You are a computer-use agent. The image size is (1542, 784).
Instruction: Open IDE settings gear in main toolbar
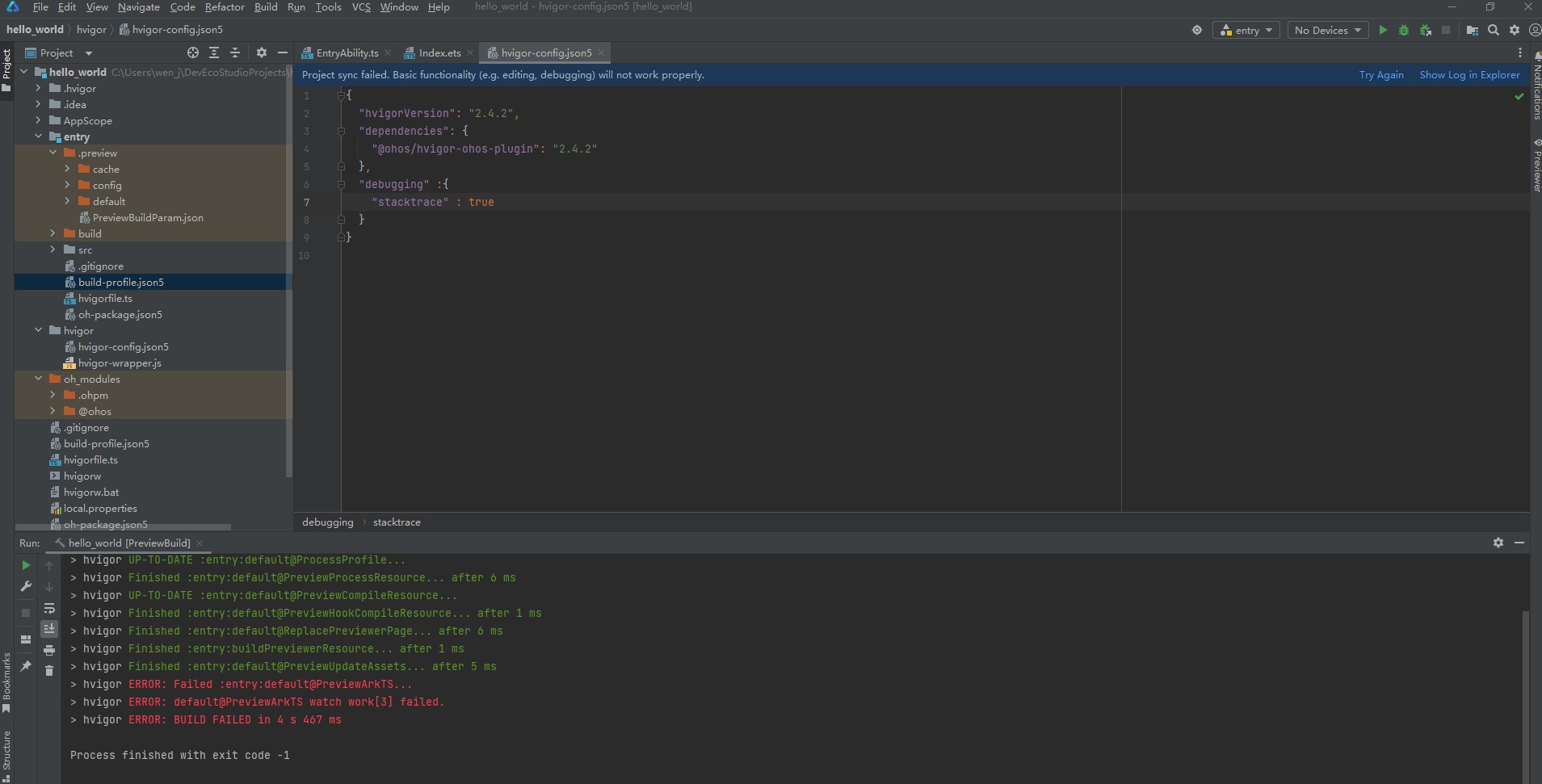pos(1515,30)
